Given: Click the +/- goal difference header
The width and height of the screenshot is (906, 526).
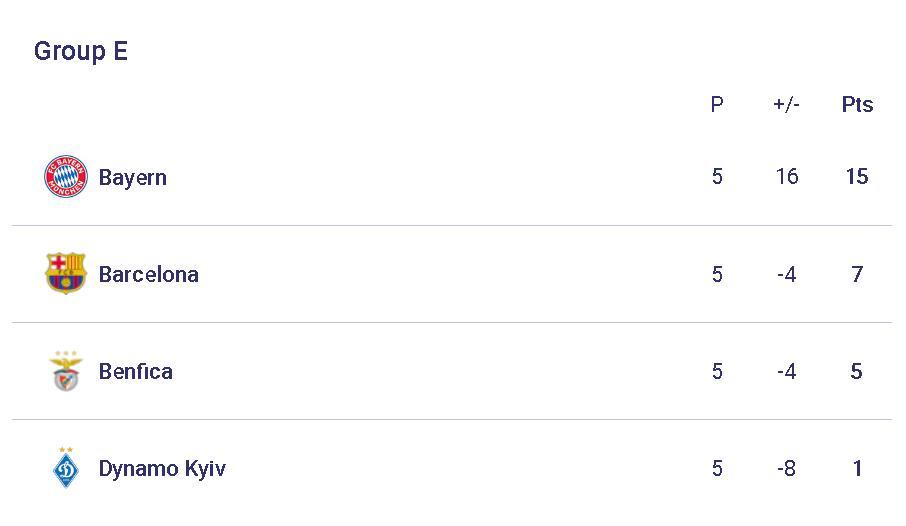Looking at the screenshot, I should [786, 105].
